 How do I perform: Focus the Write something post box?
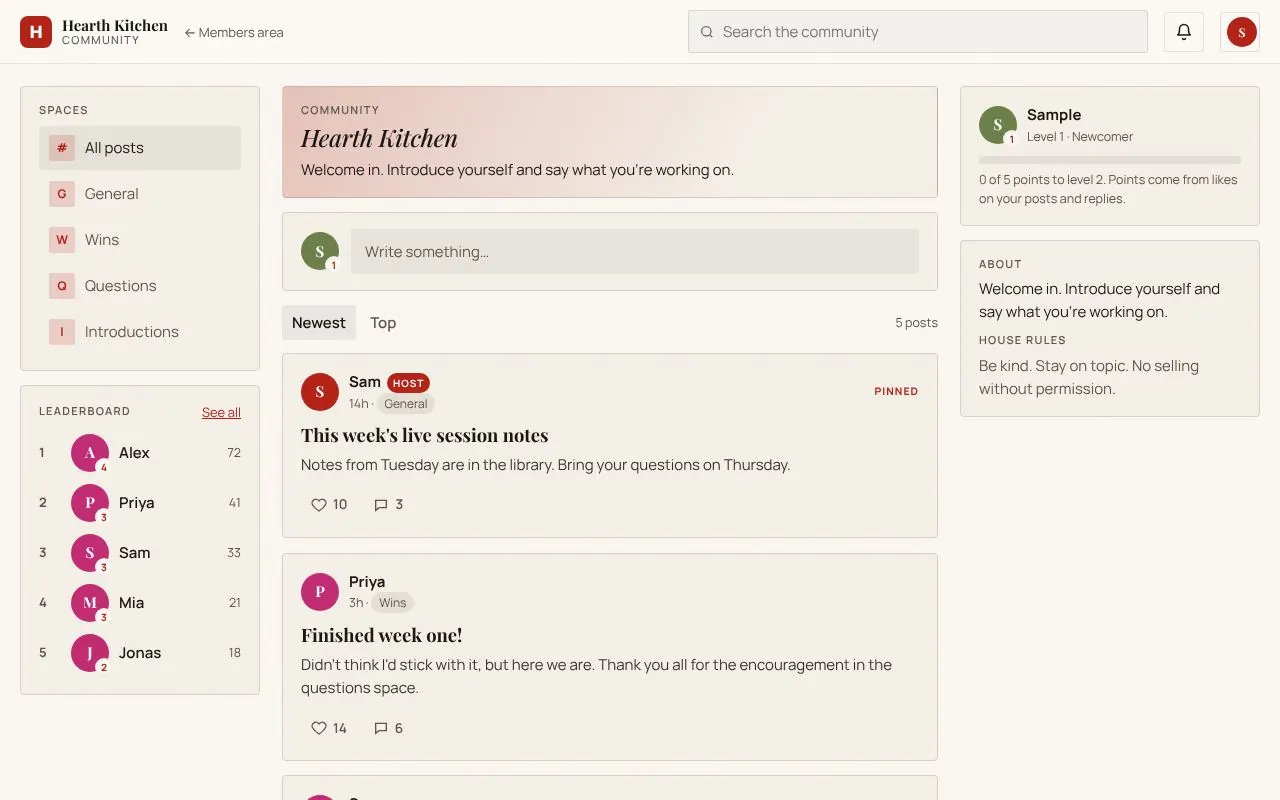point(635,252)
